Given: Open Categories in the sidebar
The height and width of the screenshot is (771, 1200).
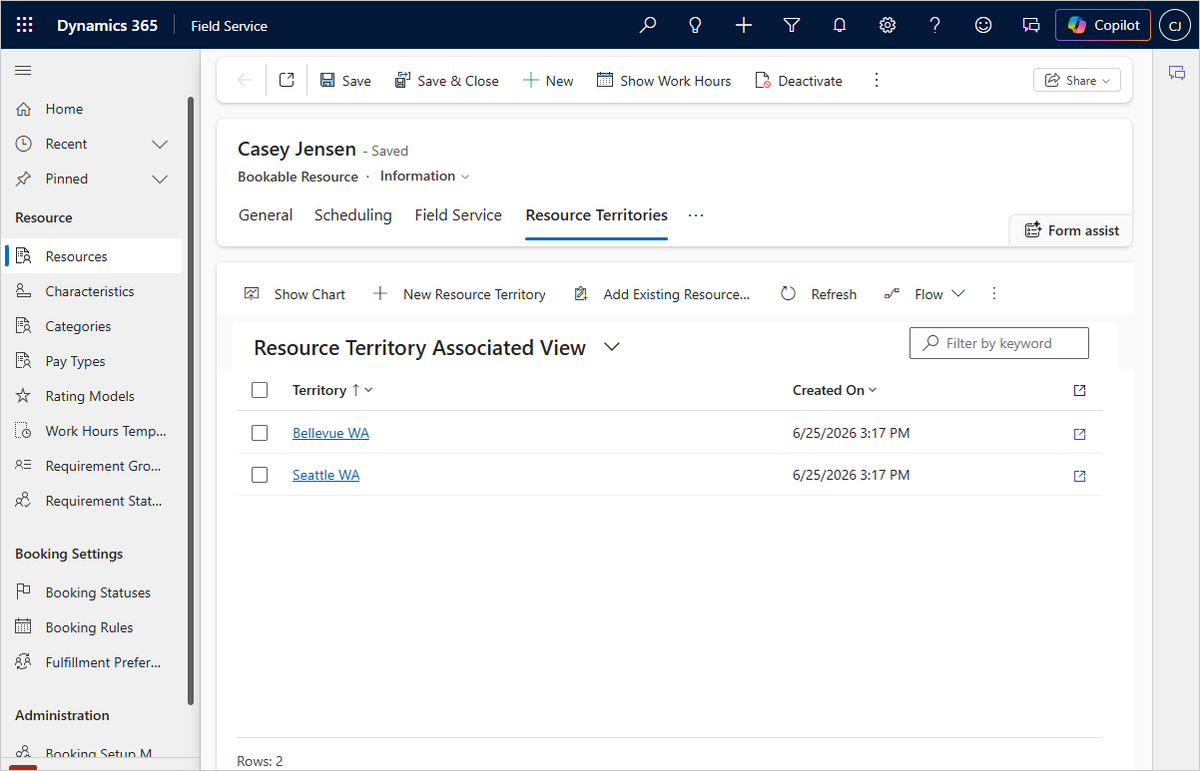Looking at the screenshot, I should [x=93, y=326].
